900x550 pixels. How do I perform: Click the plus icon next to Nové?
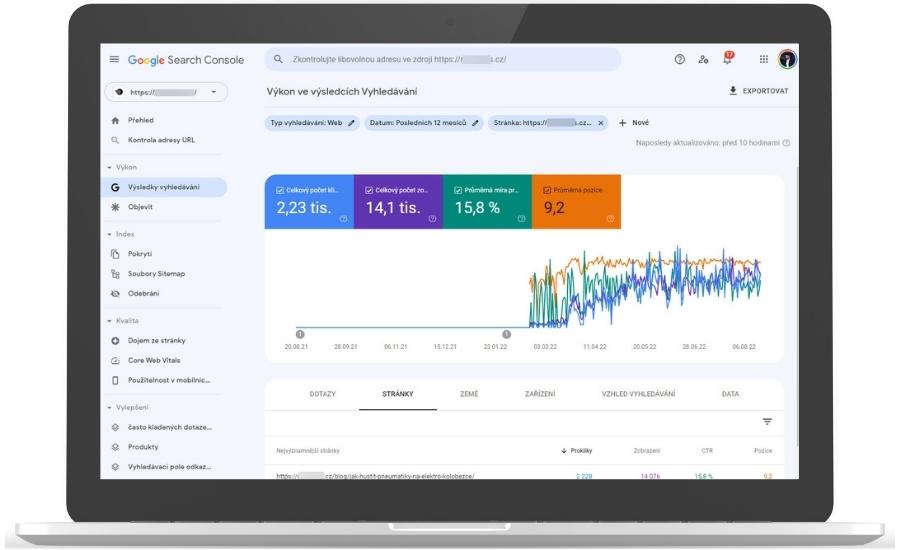tap(622, 123)
